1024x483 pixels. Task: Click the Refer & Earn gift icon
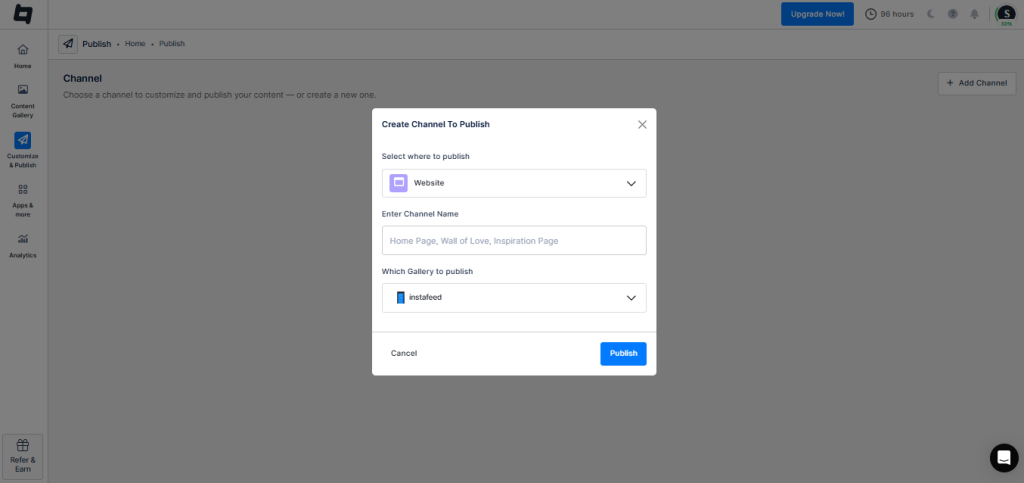click(23, 446)
